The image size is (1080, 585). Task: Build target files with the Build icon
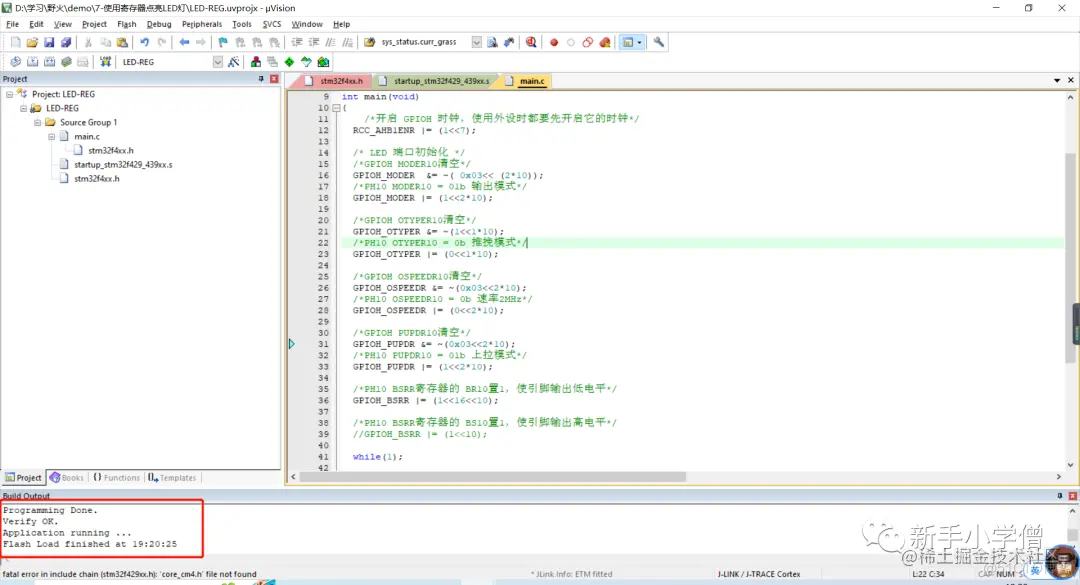click(32, 62)
